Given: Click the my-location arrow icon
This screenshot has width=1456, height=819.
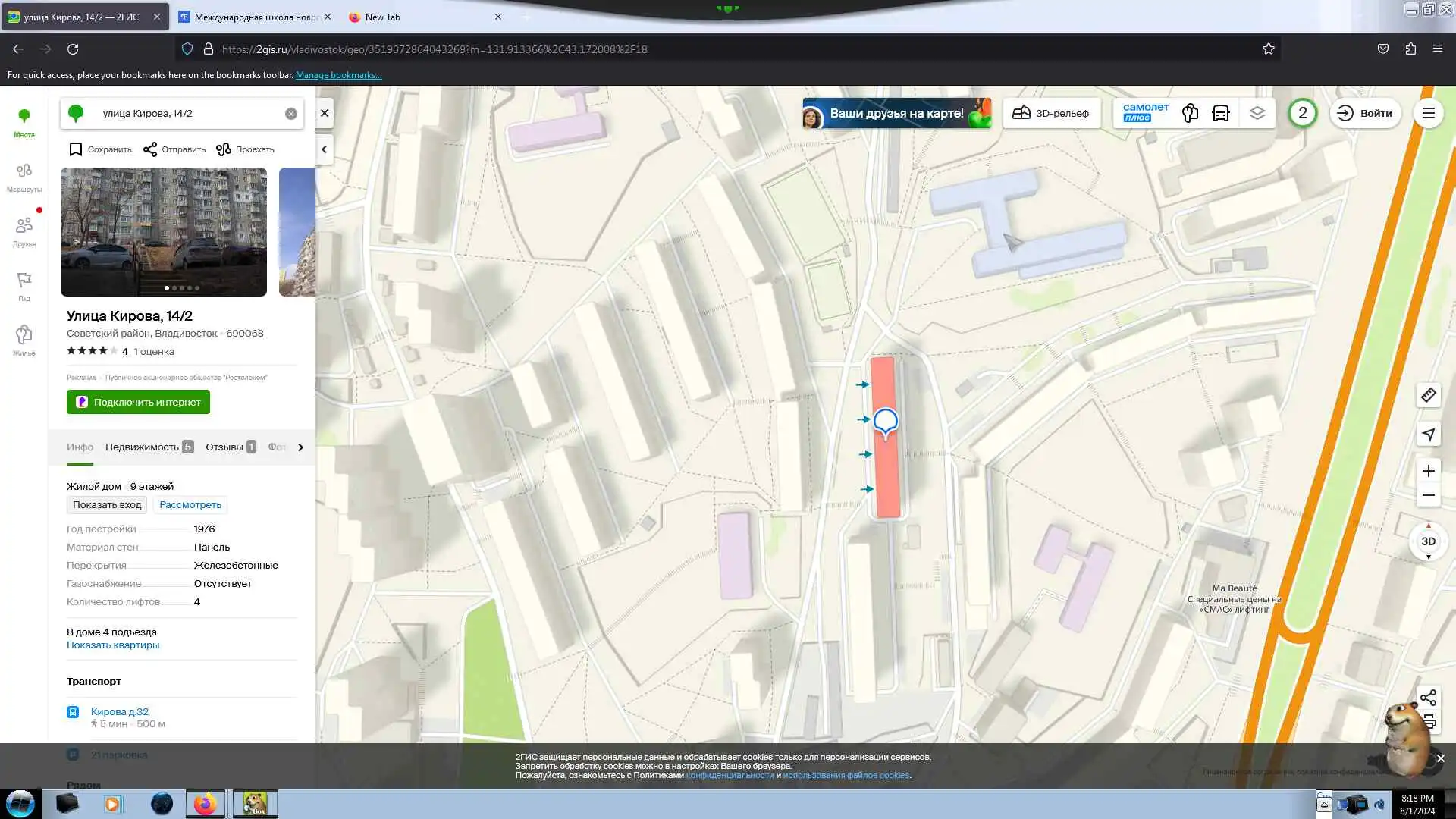Looking at the screenshot, I should pyautogui.click(x=1428, y=435).
